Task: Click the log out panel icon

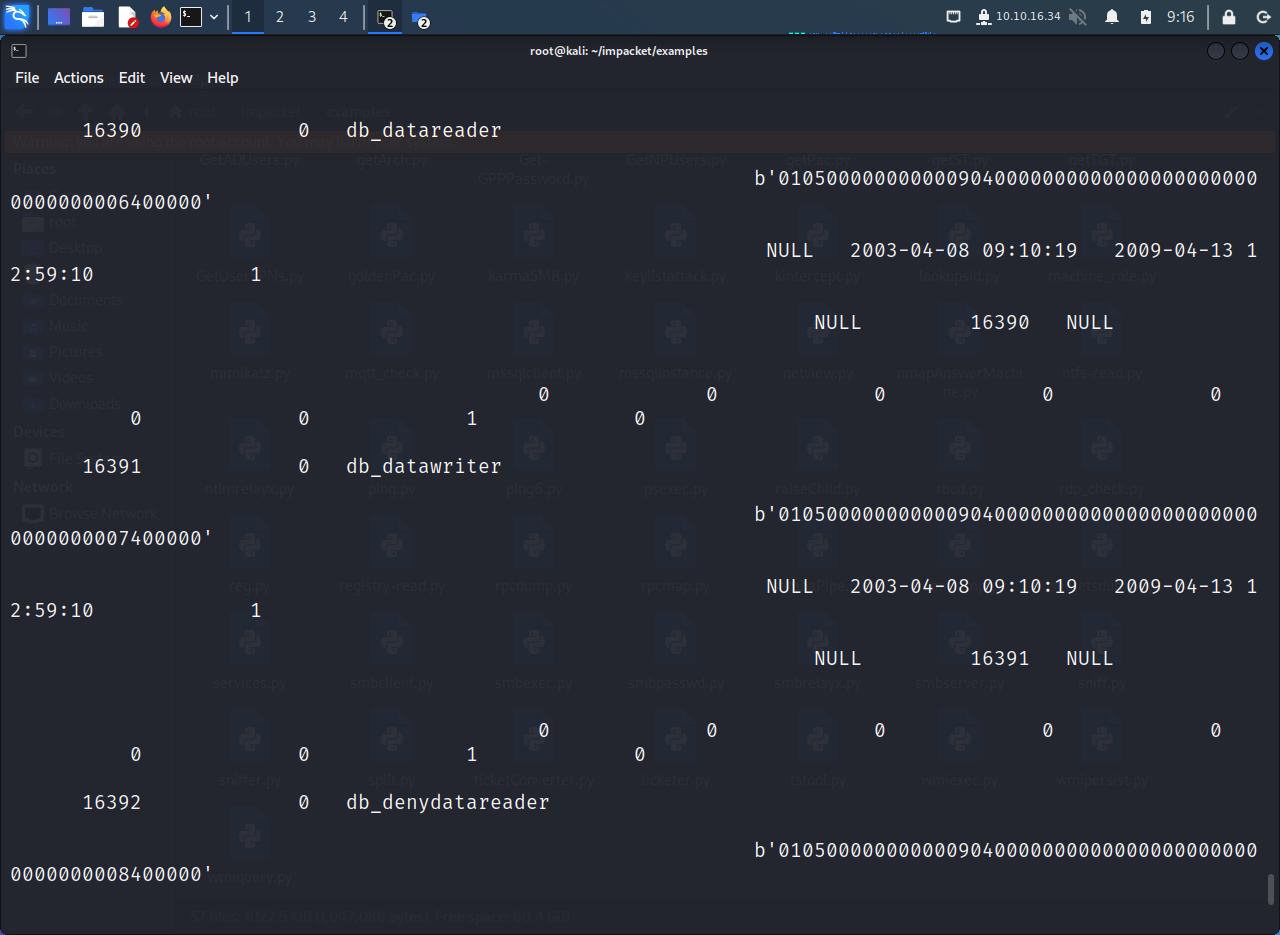Action: 1263,17
